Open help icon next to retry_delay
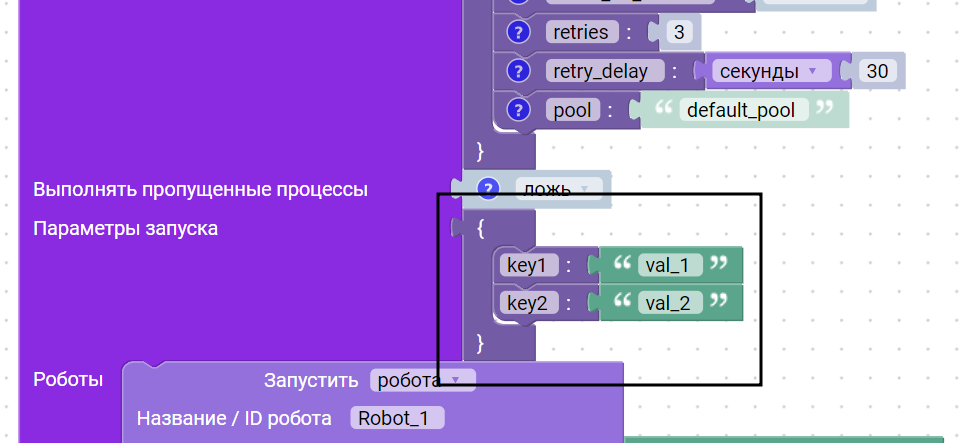 click(517, 71)
